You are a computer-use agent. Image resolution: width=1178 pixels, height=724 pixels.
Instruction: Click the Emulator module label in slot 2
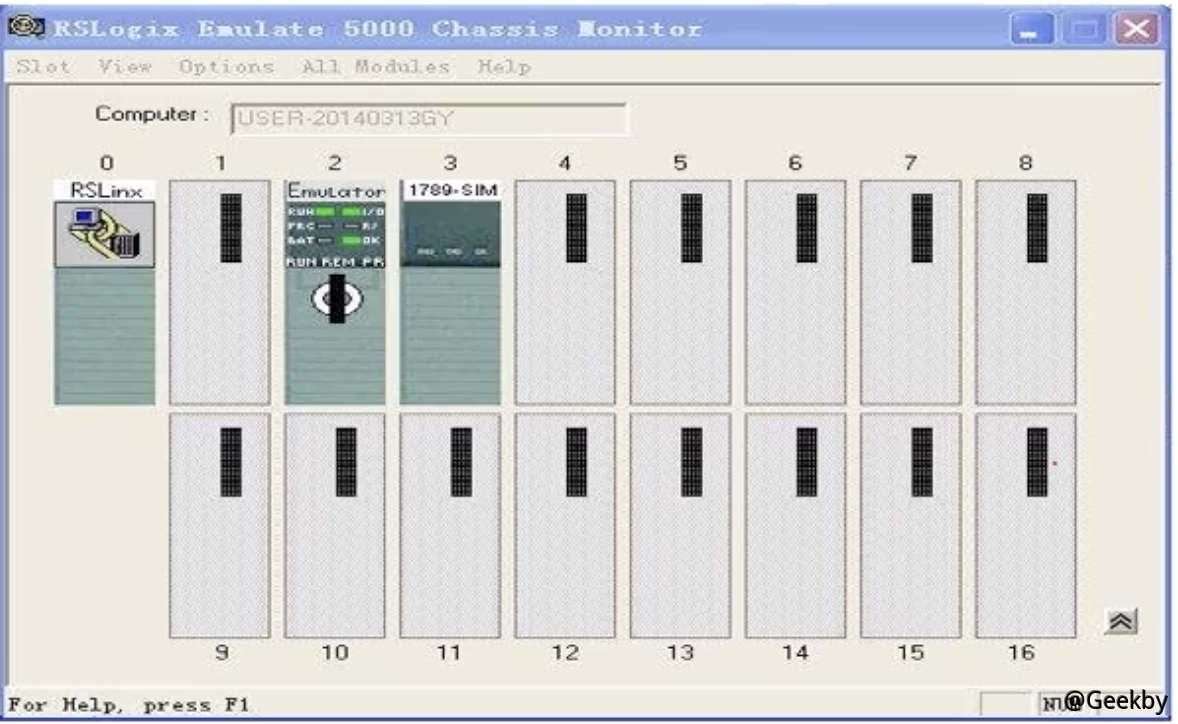335,190
